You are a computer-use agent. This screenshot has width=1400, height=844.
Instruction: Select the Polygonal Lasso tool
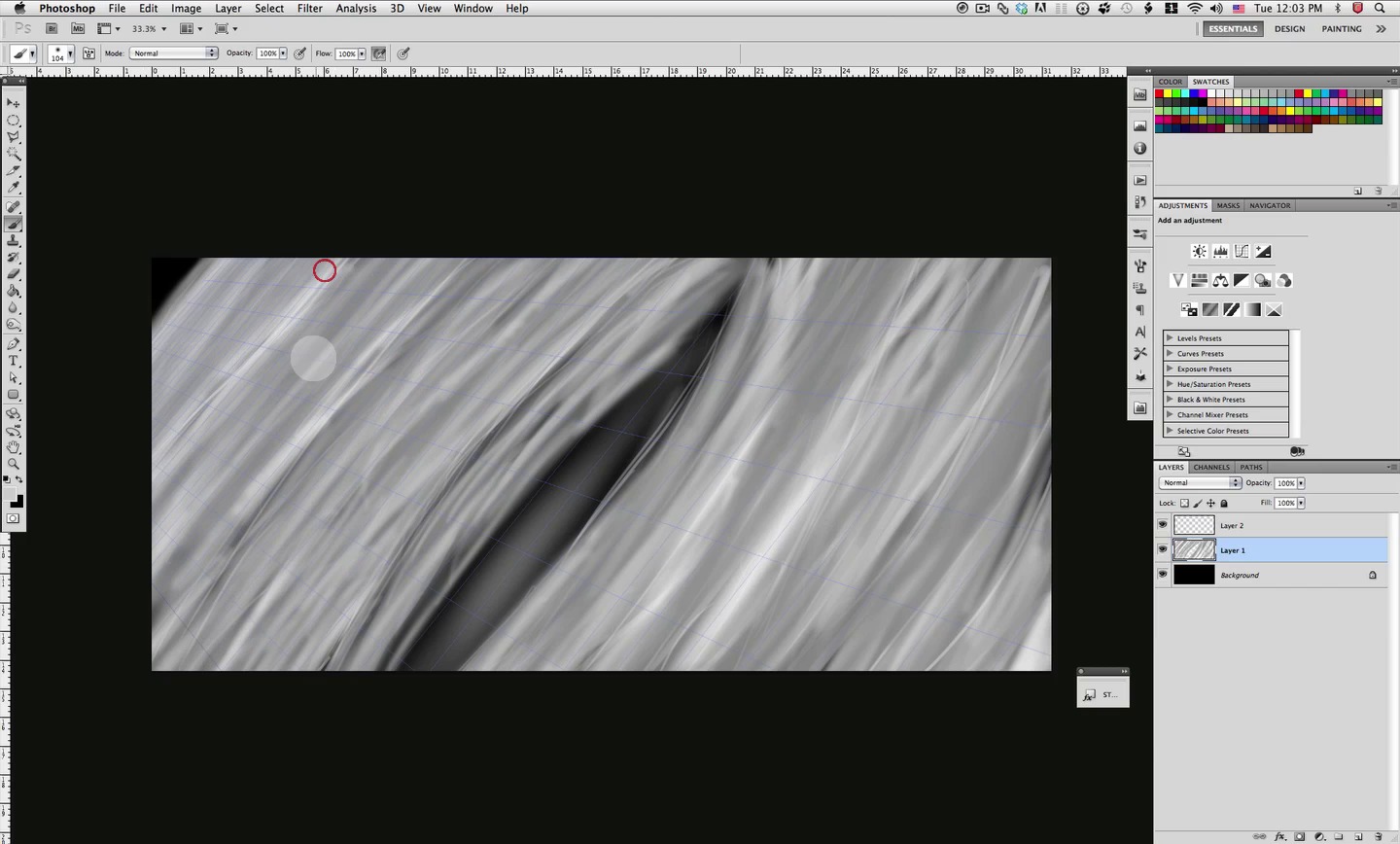coord(14,137)
